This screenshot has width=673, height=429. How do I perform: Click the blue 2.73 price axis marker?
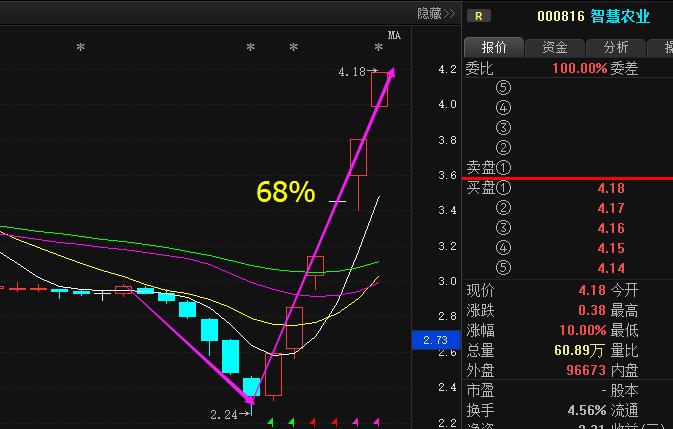tap(434, 342)
